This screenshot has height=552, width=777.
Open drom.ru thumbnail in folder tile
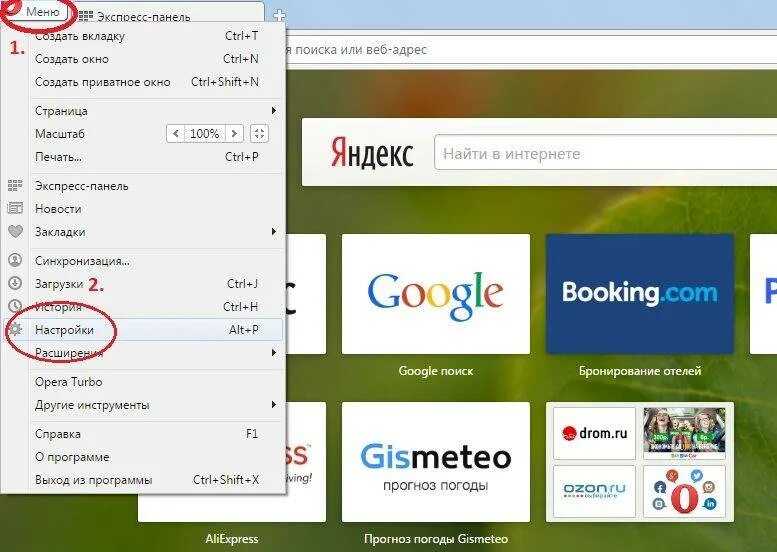[594, 434]
